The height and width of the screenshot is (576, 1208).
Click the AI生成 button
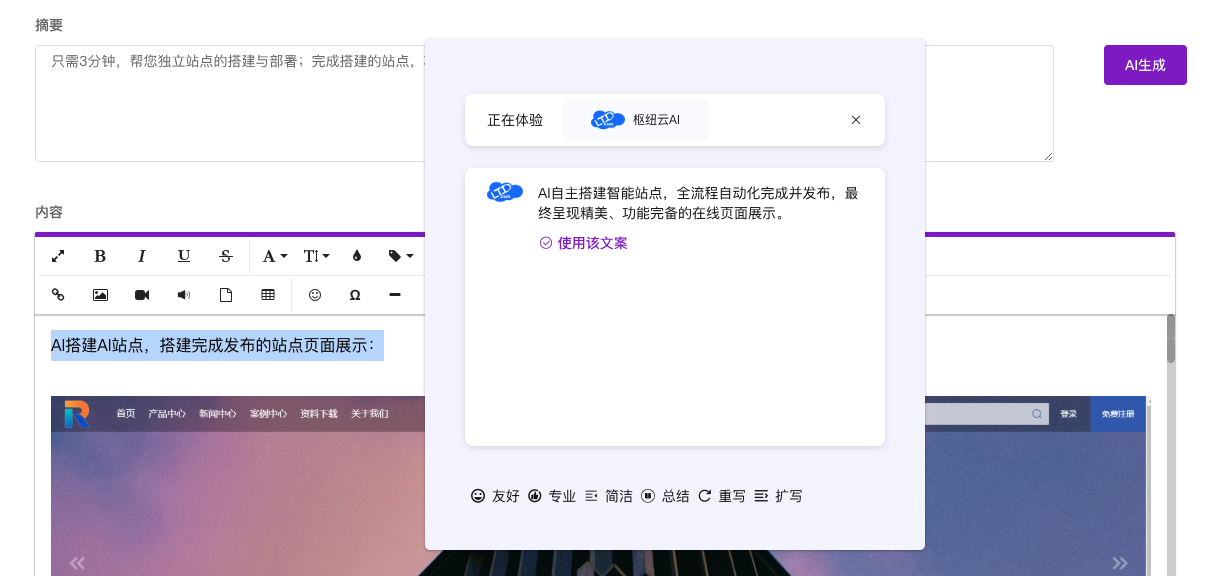click(x=1145, y=65)
